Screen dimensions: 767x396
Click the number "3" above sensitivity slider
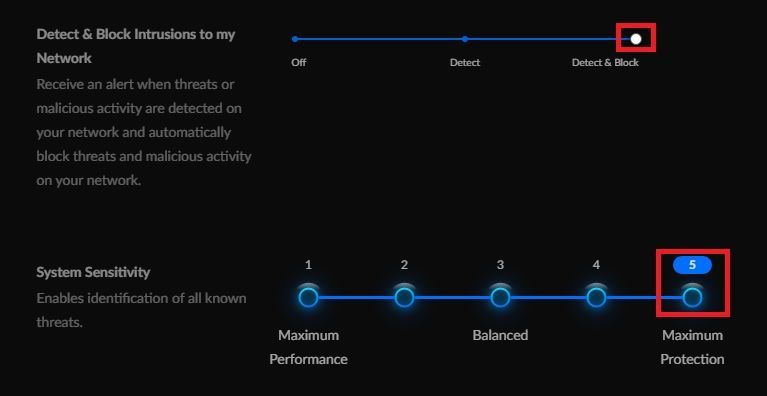[500, 265]
